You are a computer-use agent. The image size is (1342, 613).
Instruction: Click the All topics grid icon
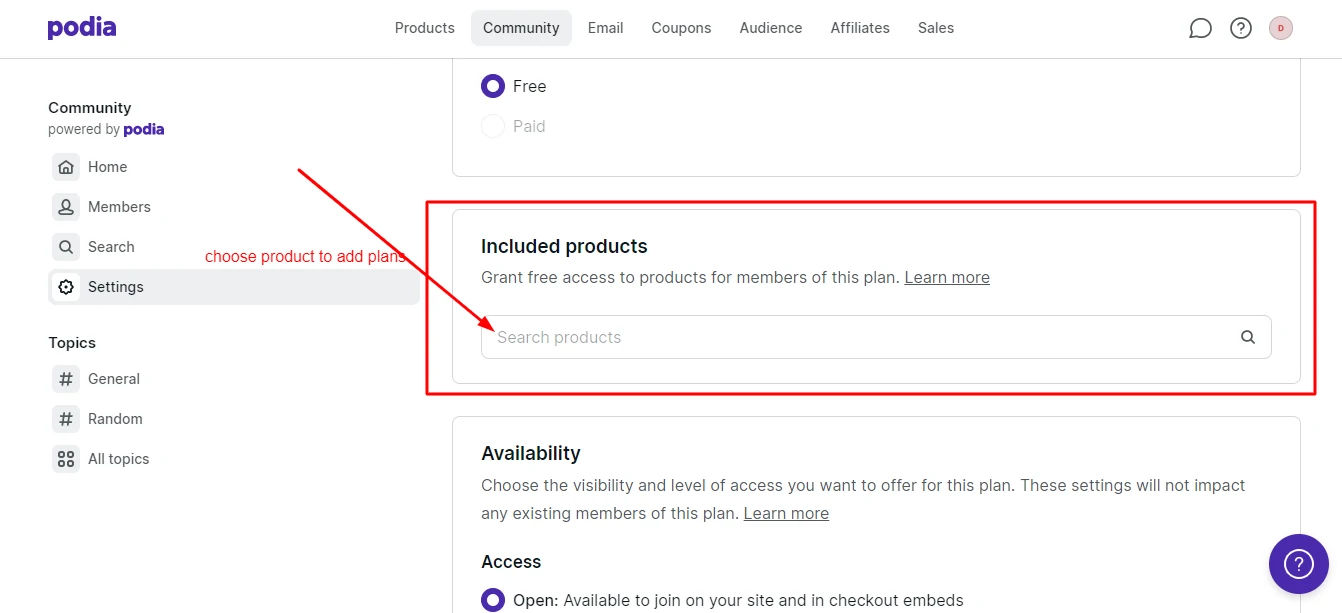(x=66, y=459)
